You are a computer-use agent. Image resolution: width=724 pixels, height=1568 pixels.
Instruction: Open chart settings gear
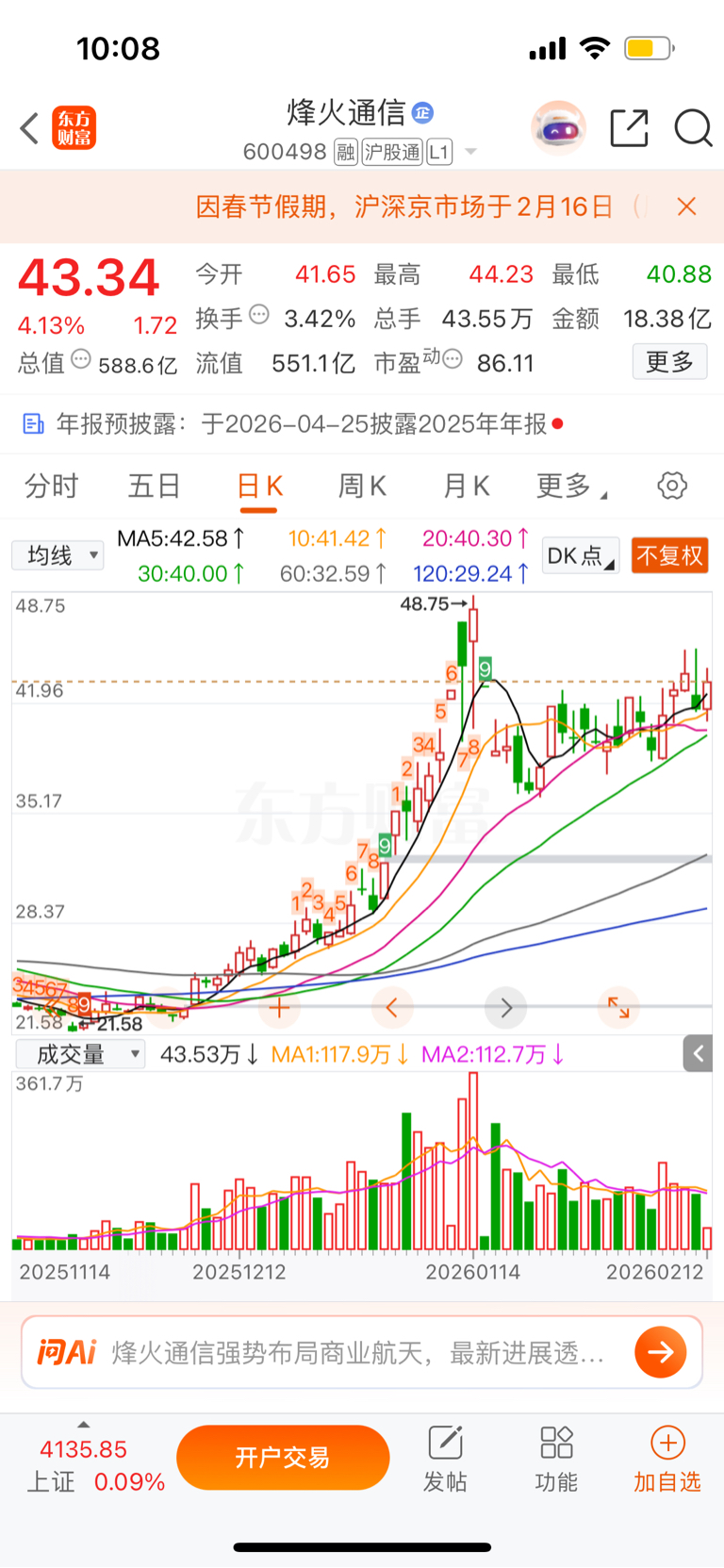point(672,487)
